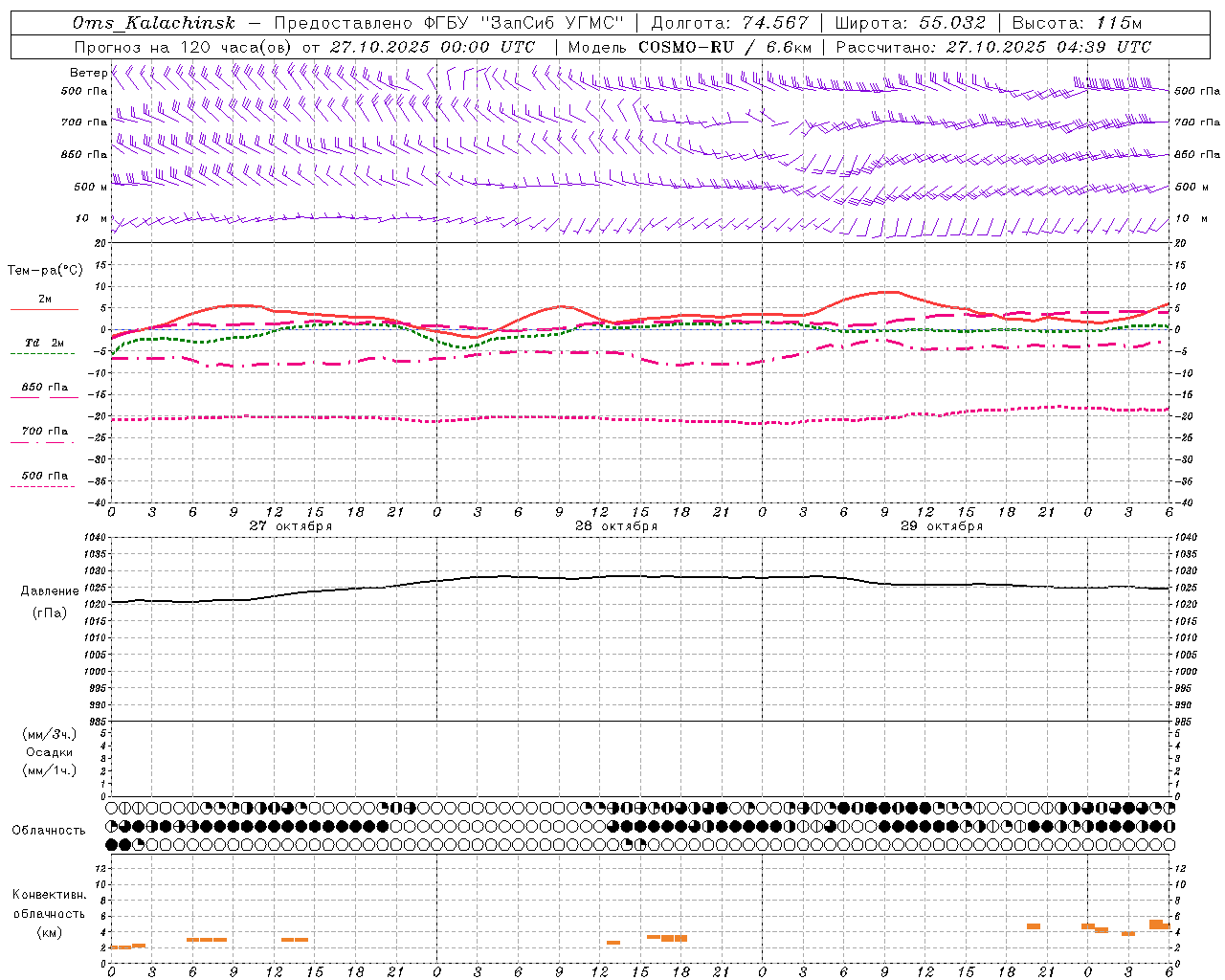Click the Конвективн. label
The height and width of the screenshot is (980, 1225).
click(49, 895)
